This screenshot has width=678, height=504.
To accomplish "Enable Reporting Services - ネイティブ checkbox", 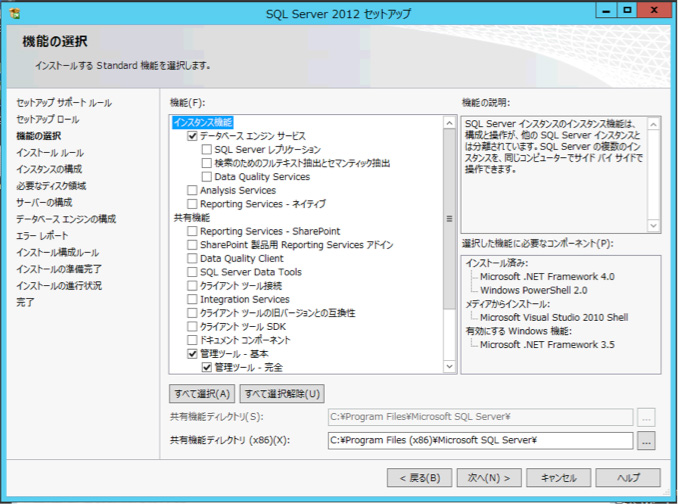I will point(192,204).
